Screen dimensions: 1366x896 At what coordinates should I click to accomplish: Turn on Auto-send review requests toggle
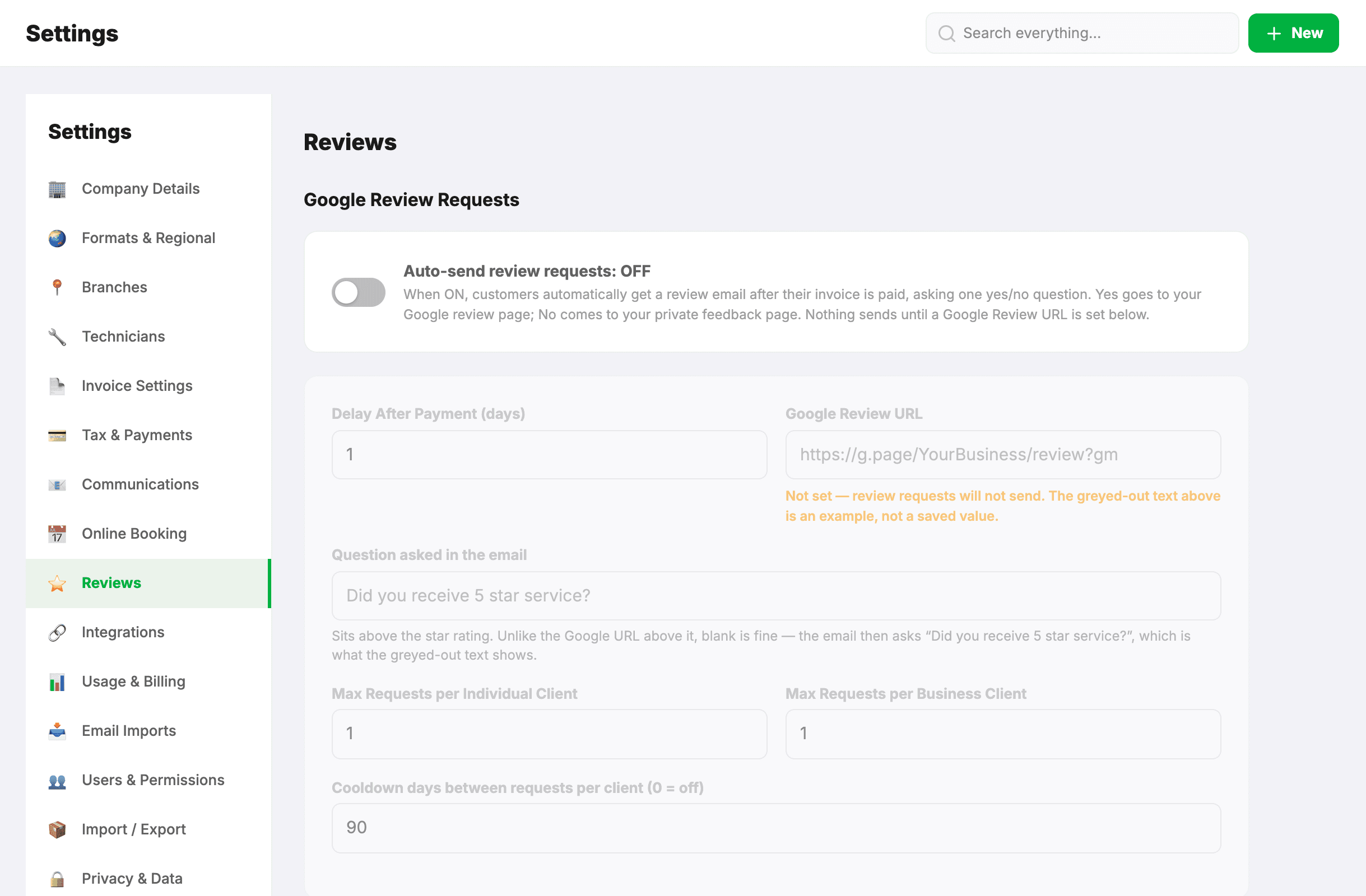click(358, 292)
